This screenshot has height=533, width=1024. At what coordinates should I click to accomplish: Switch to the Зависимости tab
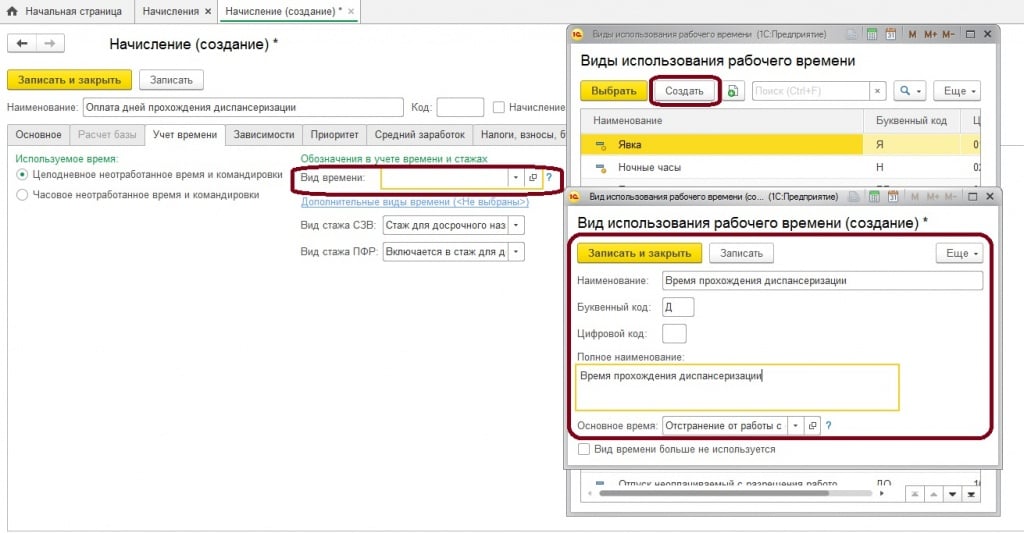[264, 134]
